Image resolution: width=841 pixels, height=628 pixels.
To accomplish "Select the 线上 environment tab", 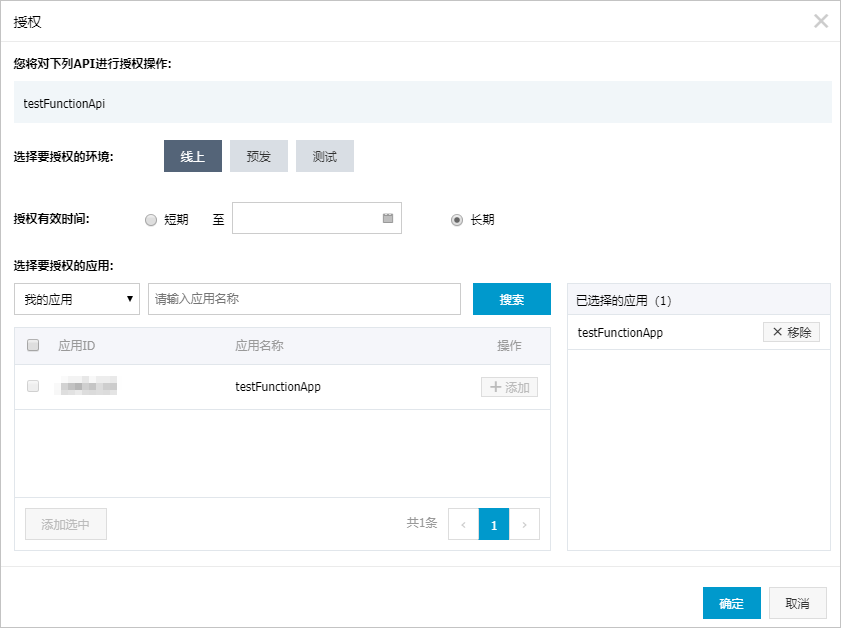I will coord(193,156).
